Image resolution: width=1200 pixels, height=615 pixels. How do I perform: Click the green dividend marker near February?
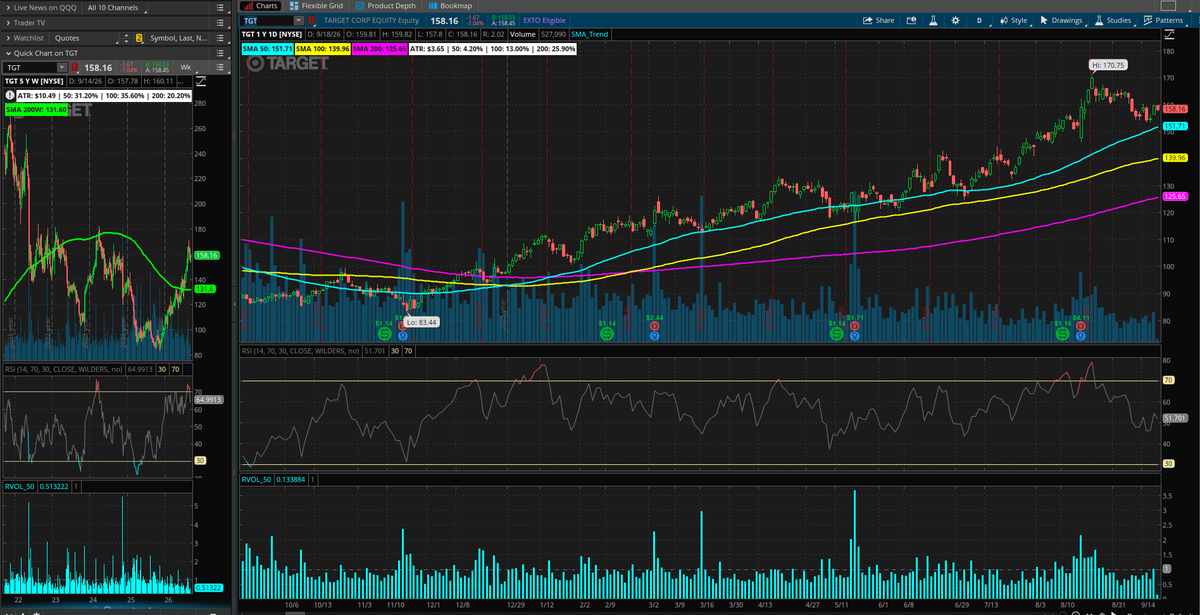pos(607,334)
